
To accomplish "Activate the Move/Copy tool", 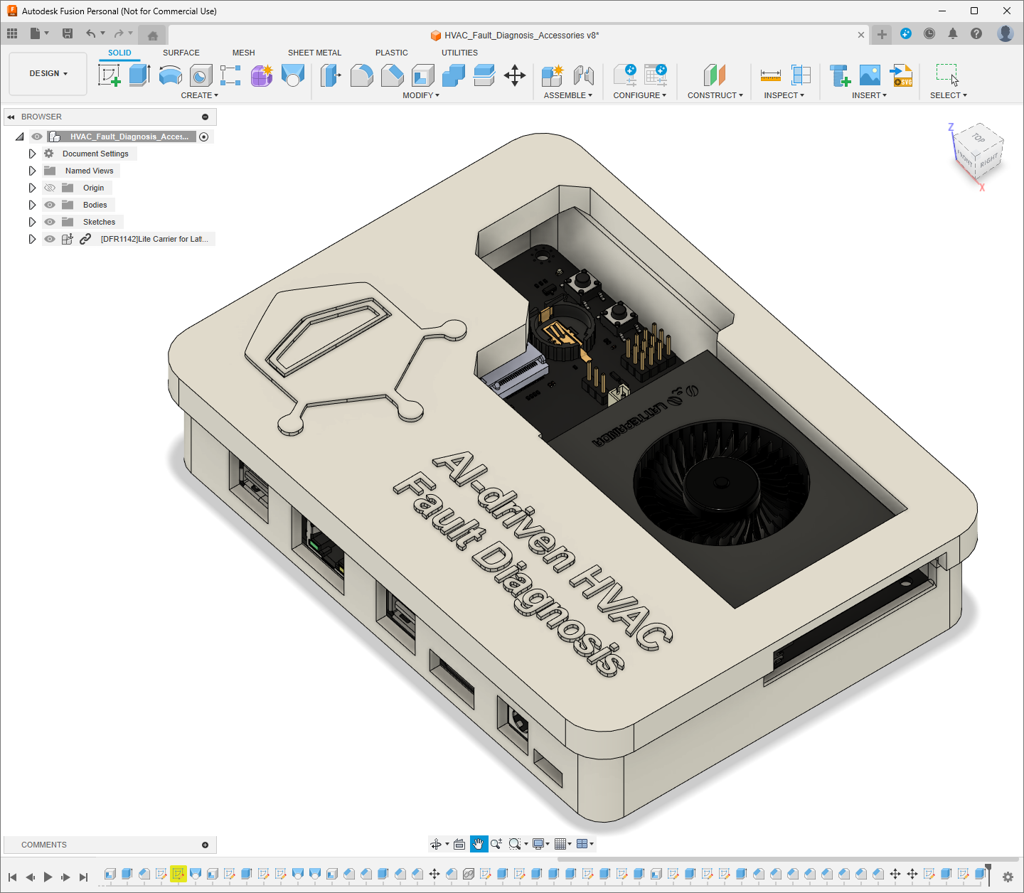I will [x=515, y=75].
